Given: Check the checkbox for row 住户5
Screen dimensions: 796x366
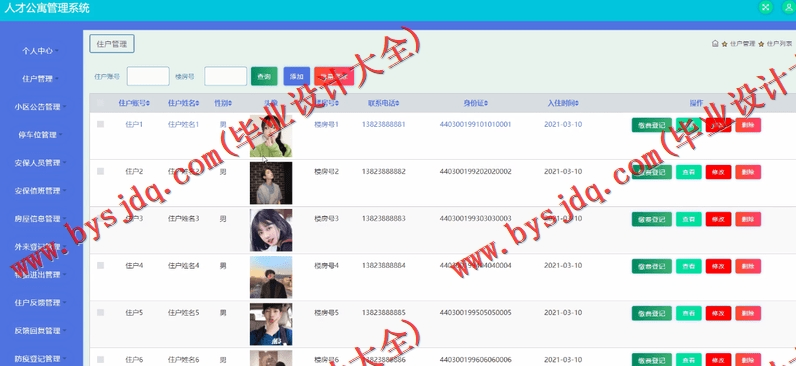Looking at the screenshot, I should point(100,313).
